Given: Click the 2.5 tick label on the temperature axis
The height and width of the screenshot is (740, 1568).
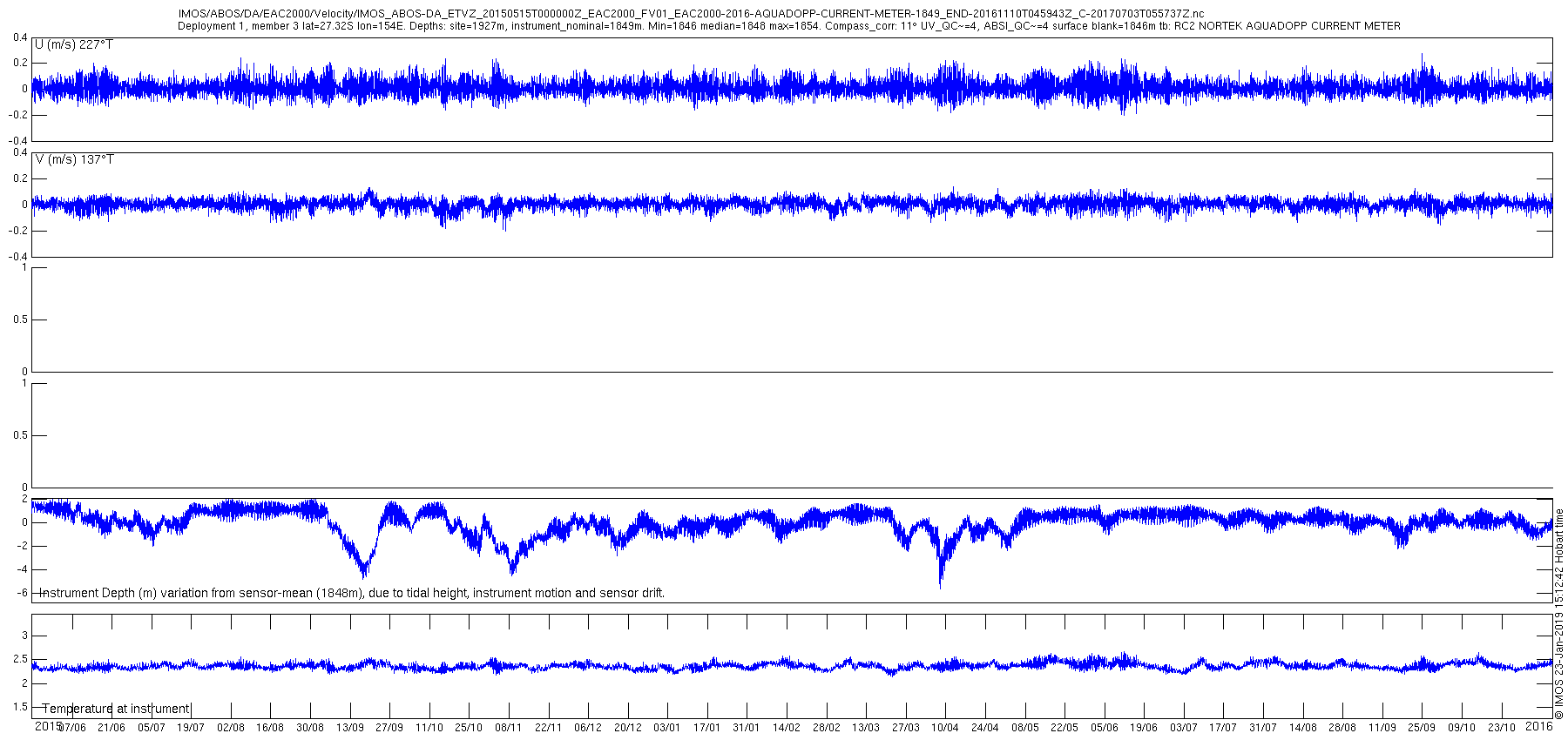Looking at the screenshot, I should pyautogui.click(x=20, y=660).
